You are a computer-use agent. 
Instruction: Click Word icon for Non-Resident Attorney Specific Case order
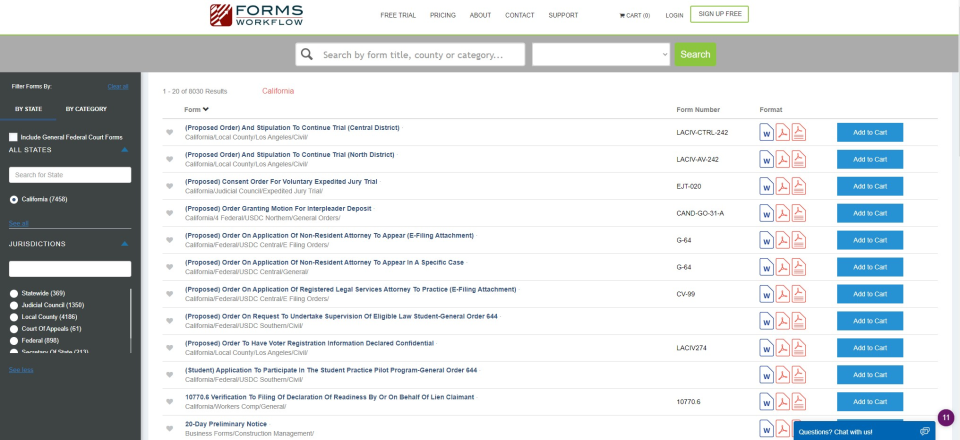[767, 267]
